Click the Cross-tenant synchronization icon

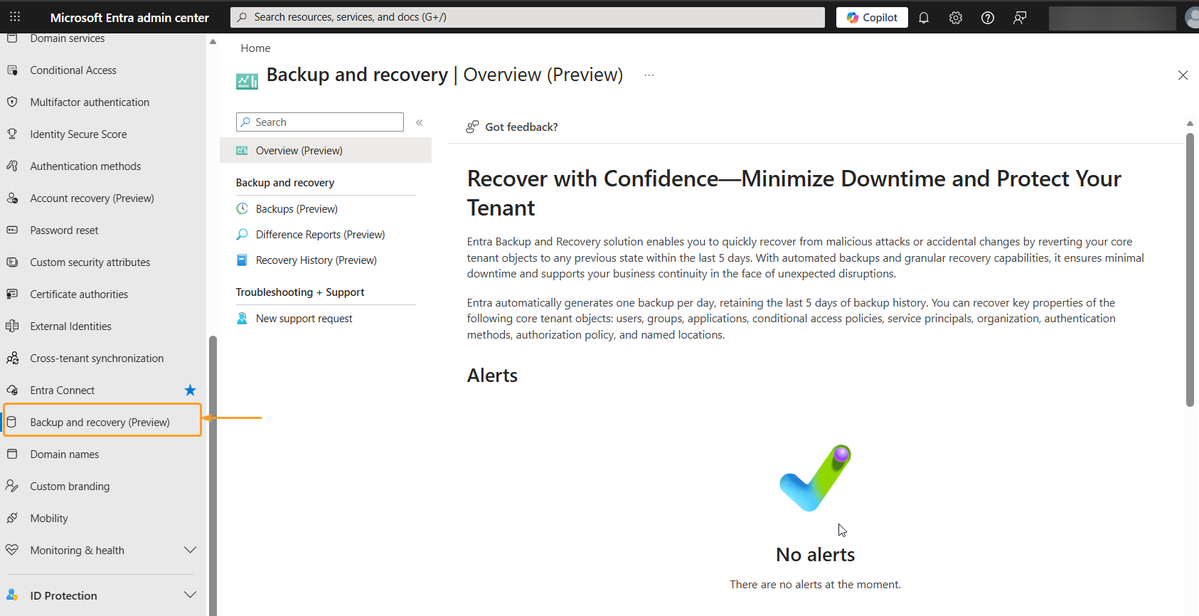pyautogui.click(x=12, y=358)
